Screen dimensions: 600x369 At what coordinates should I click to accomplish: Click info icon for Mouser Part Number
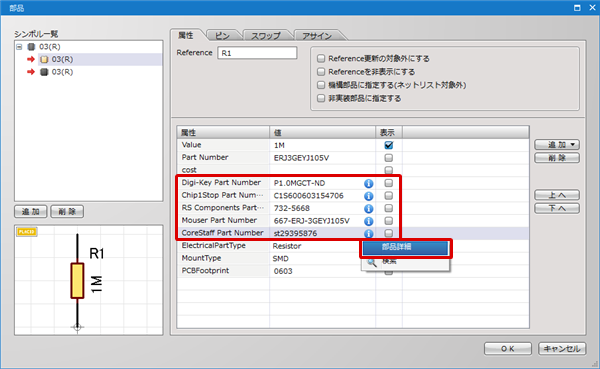click(368, 221)
